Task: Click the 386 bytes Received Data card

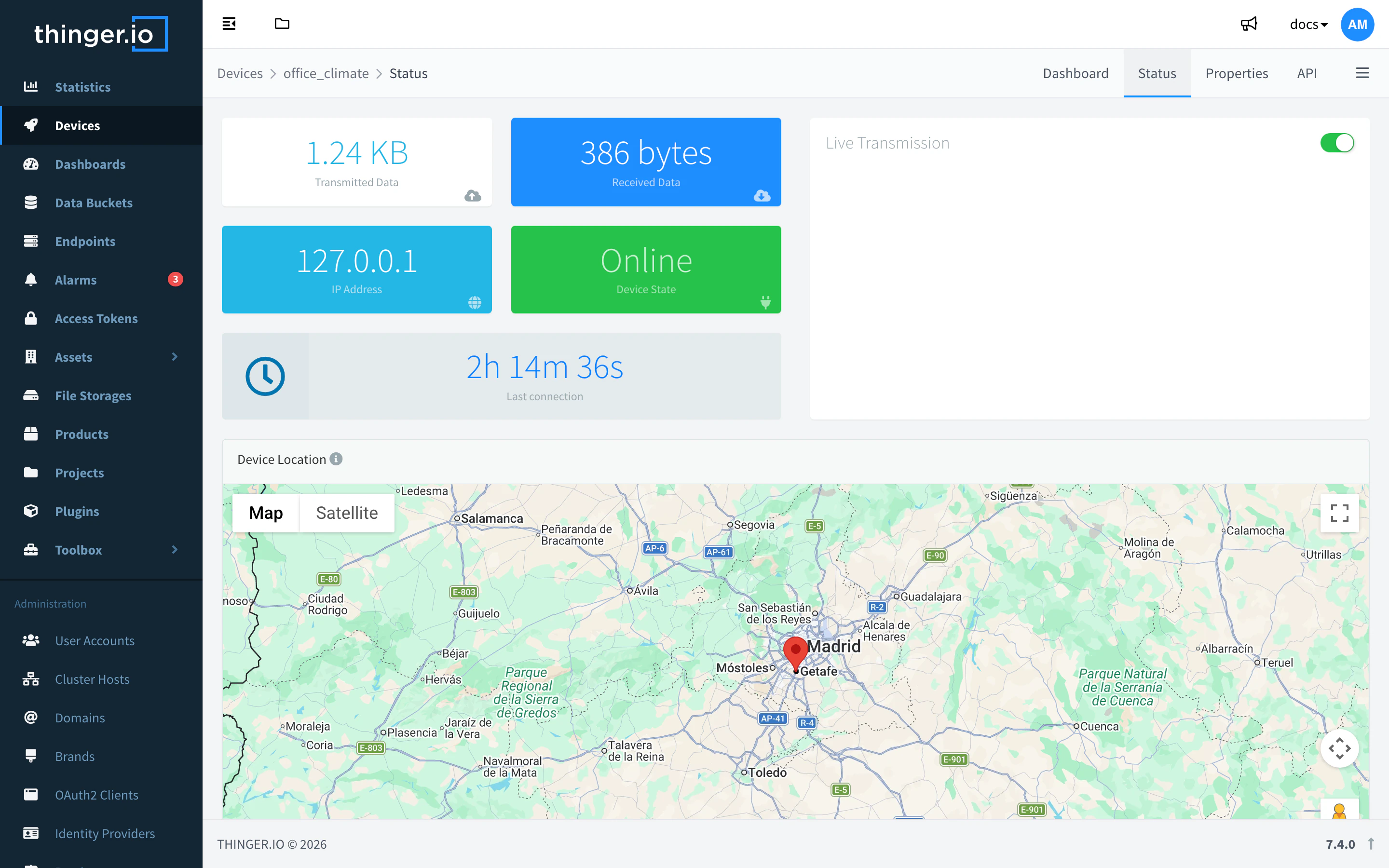Action: (x=646, y=162)
